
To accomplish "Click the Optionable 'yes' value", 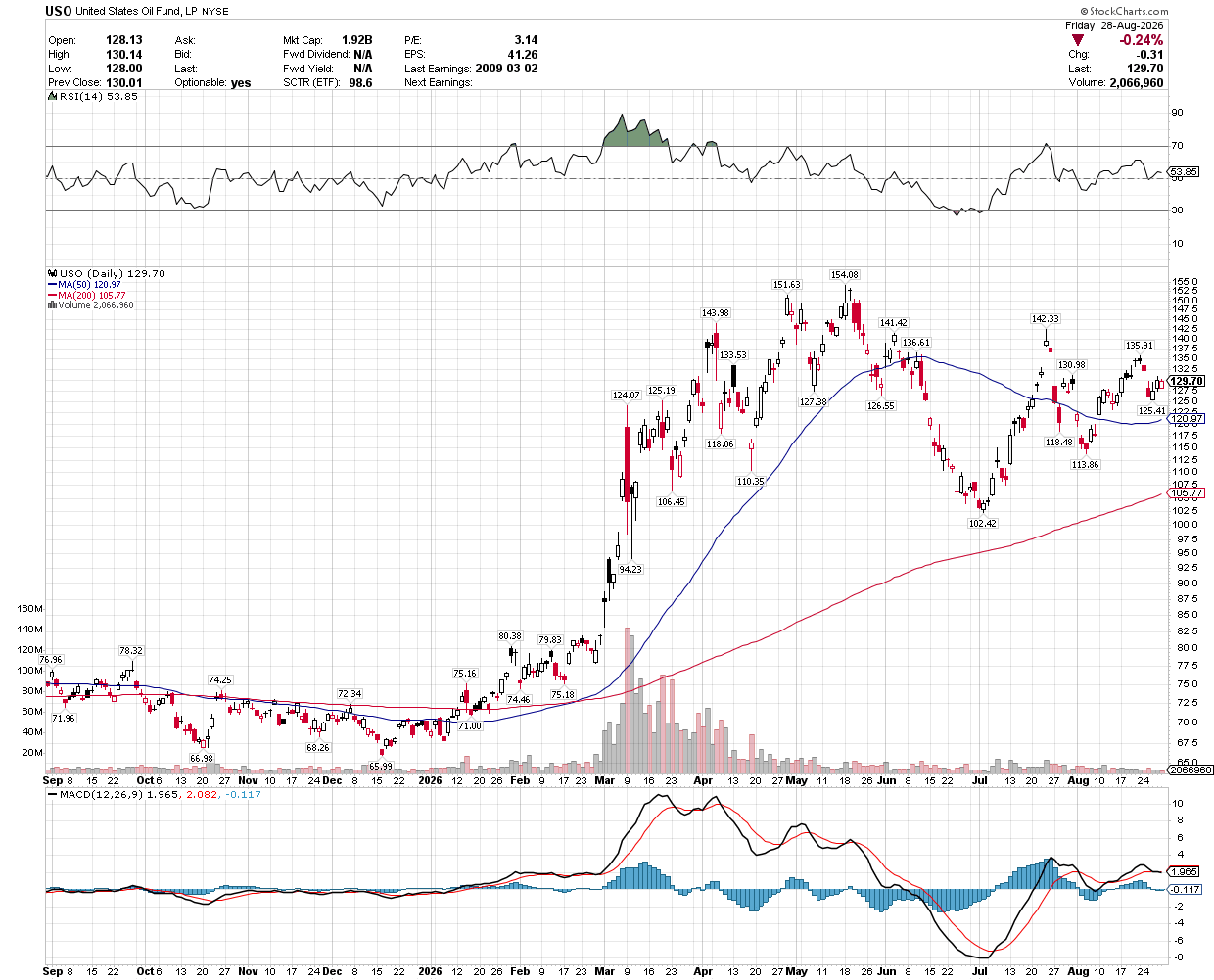I will [241, 83].
